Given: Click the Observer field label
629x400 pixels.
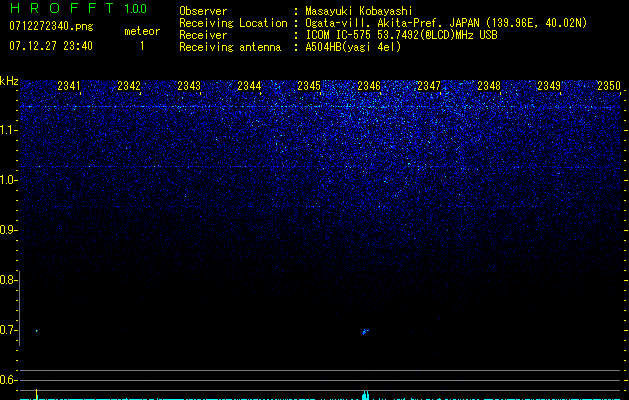Looking at the screenshot, I should tap(203, 11).
